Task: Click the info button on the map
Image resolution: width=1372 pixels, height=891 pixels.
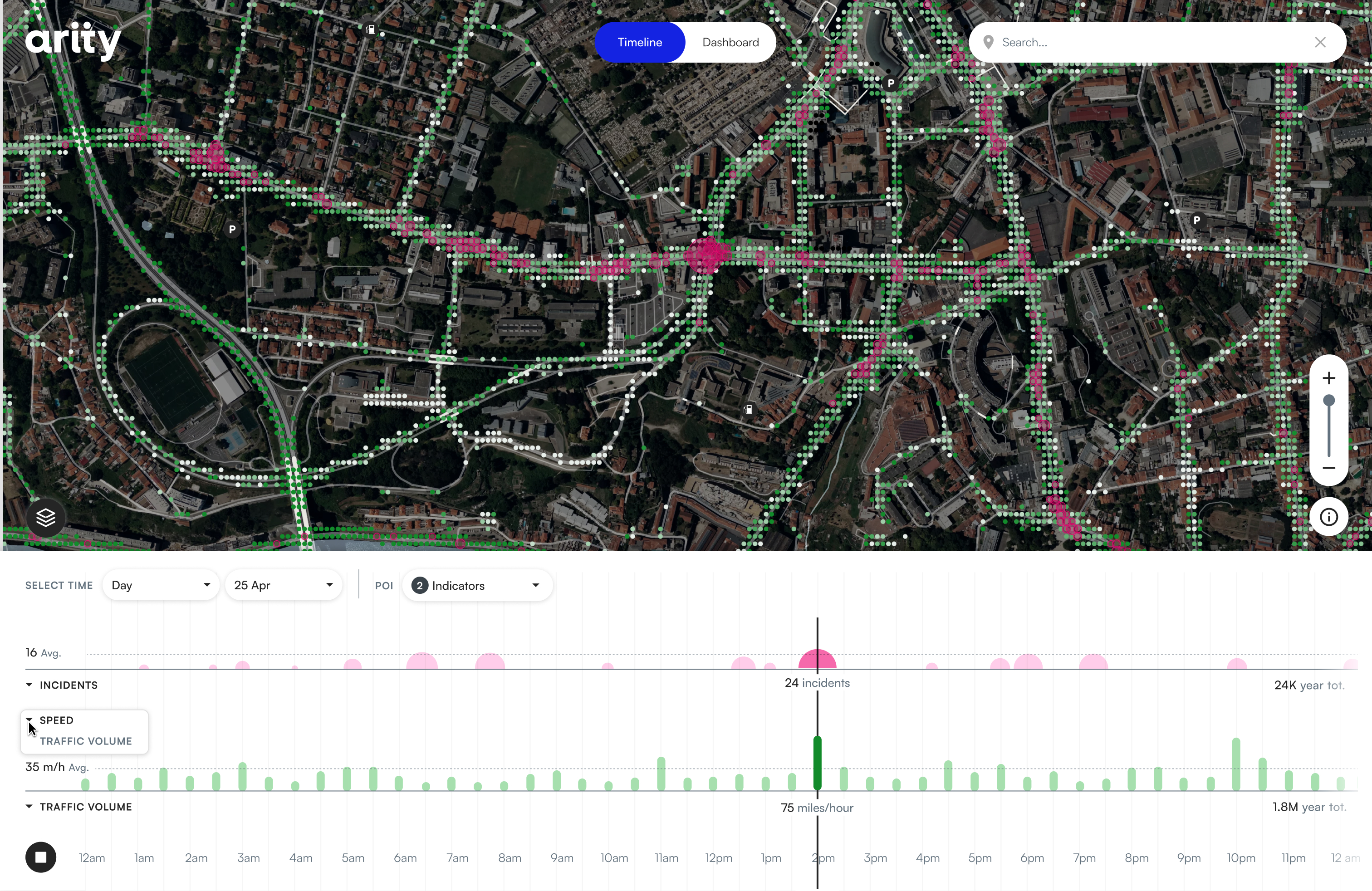Action: [1329, 517]
